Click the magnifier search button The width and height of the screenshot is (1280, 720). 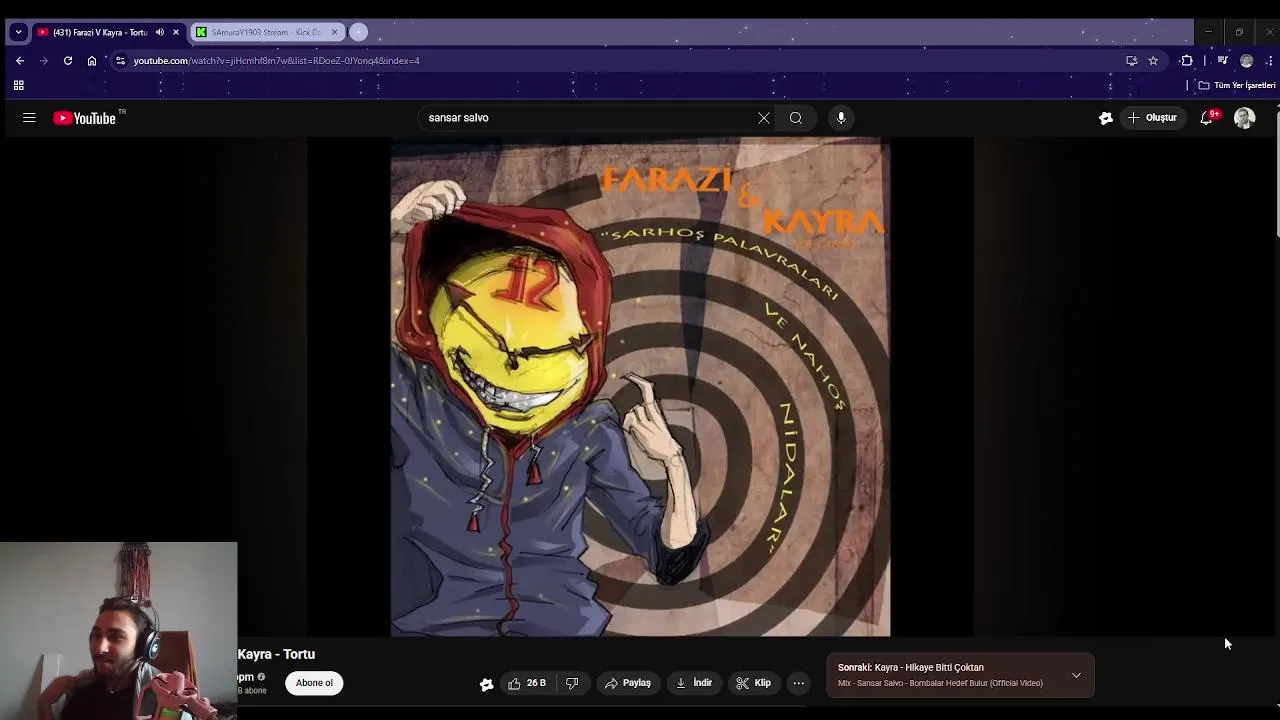pos(796,118)
